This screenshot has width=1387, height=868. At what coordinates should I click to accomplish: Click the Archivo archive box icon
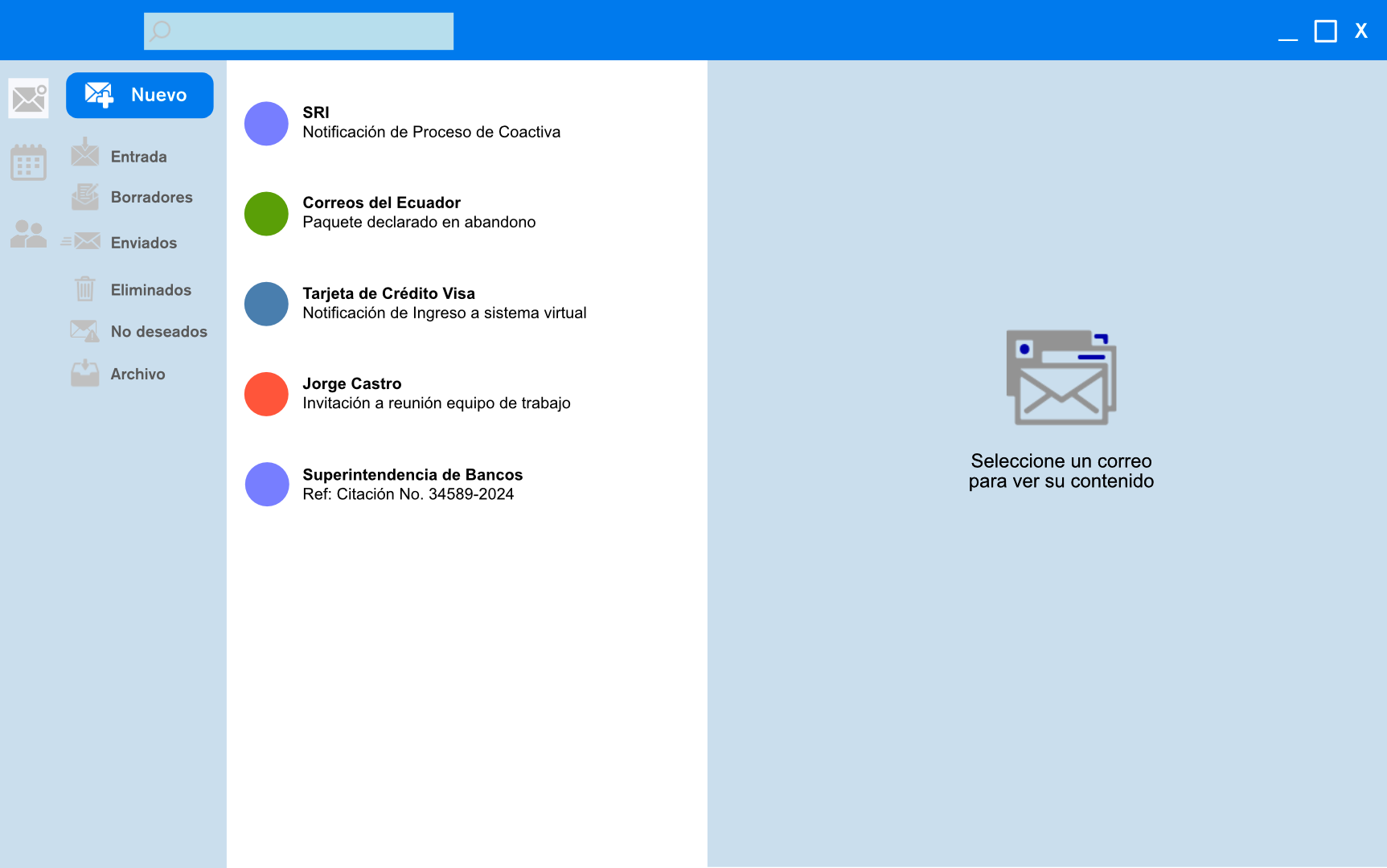pos(85,373)
